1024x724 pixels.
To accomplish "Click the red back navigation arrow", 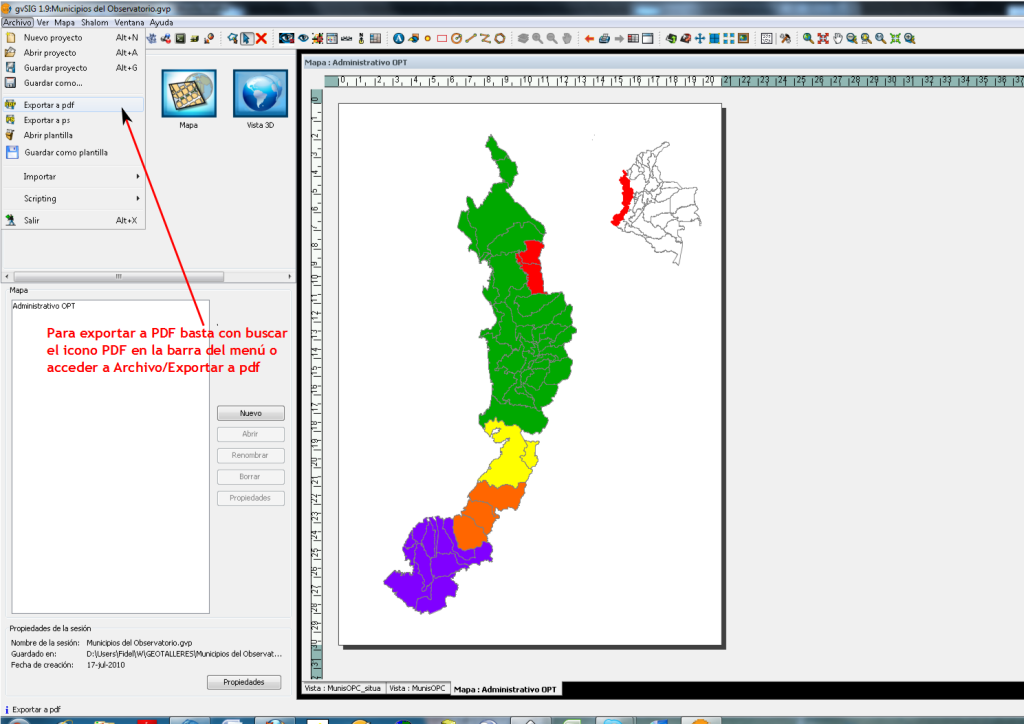I will pyautogui.click(x=589, y=36).
